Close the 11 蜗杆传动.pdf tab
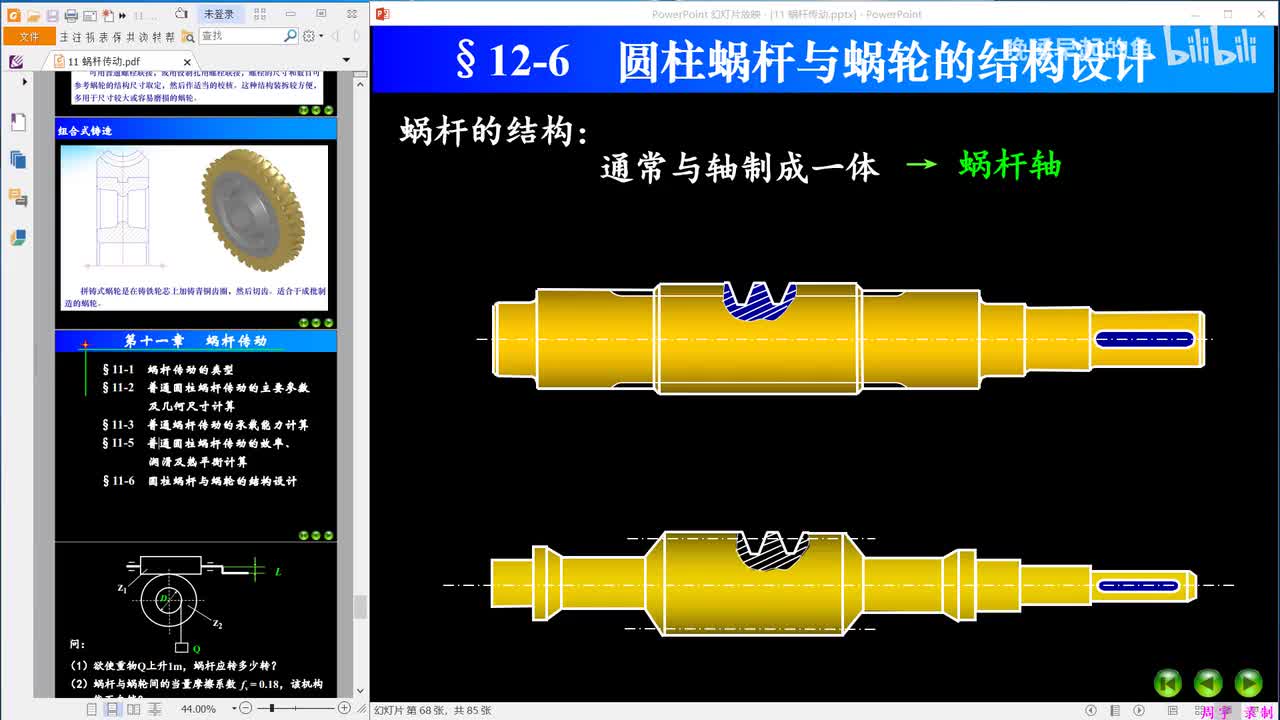The image size is (1280, 720). point(187,62)
